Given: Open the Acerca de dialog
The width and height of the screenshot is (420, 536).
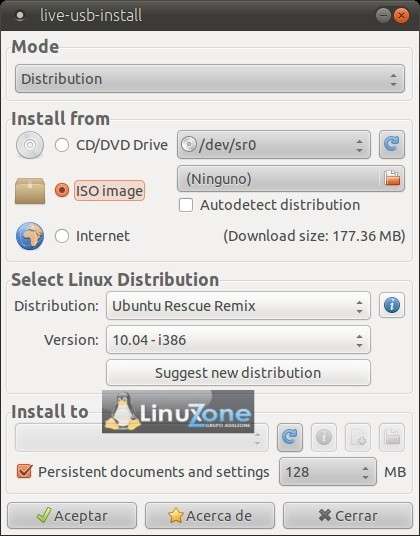Looking at the screenshot, I should tap(210, 515).
